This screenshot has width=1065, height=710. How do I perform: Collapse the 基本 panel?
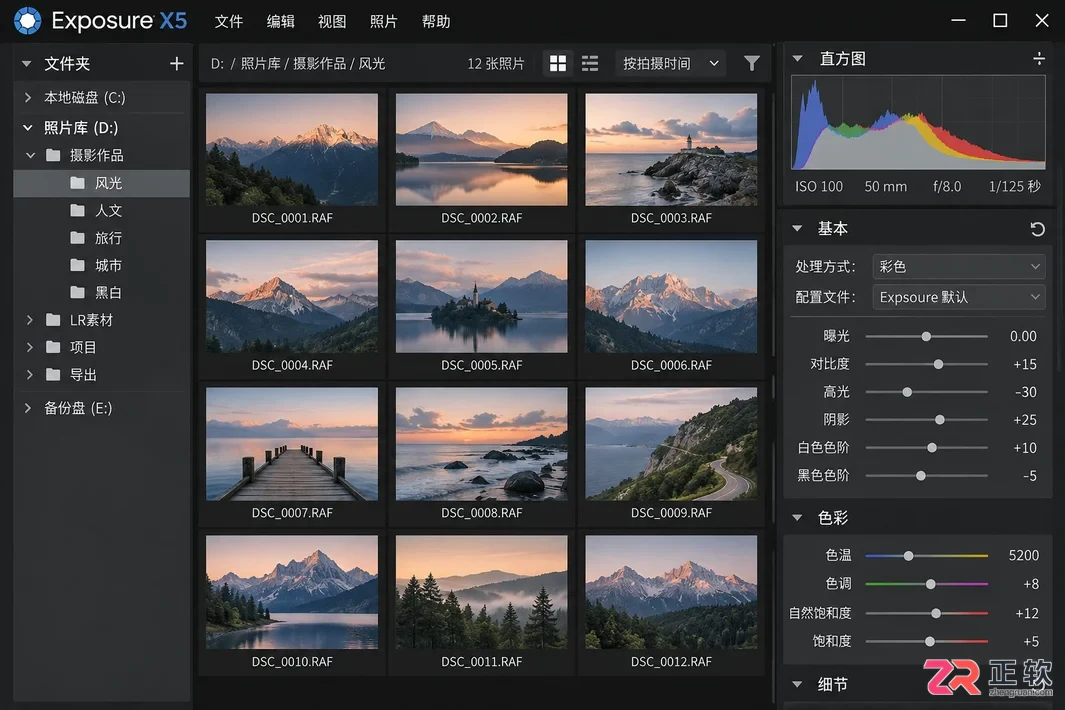pyautogui.click(x=797, y=228)
